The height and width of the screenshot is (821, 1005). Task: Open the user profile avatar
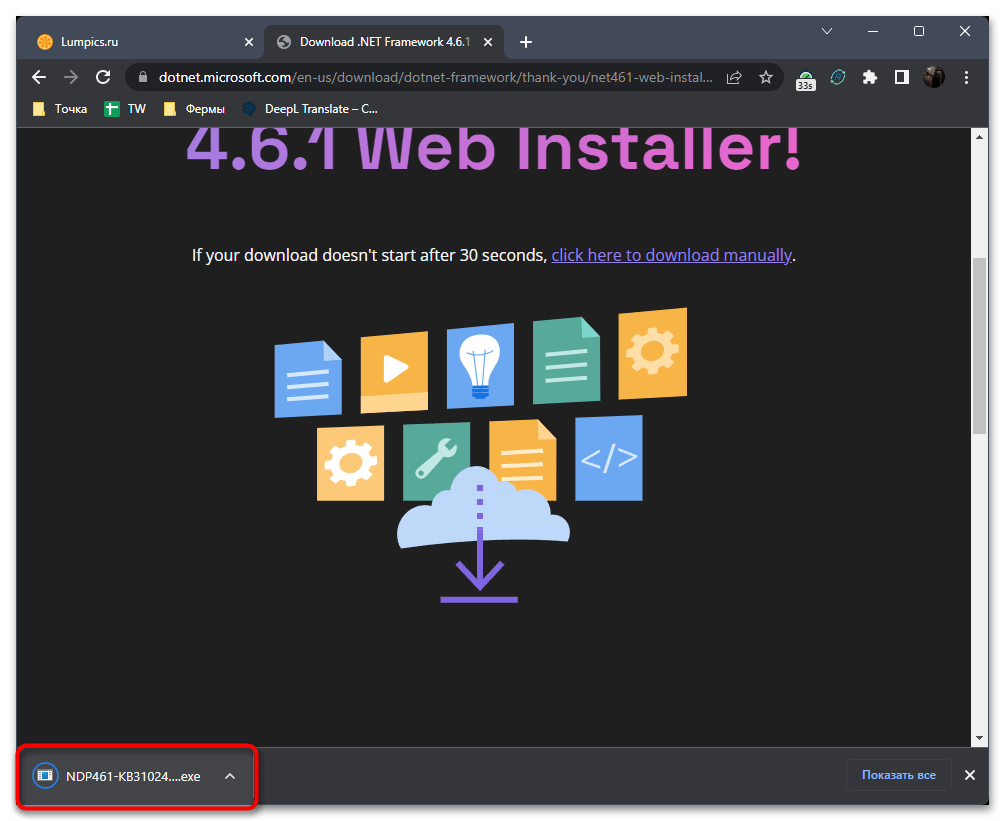click(x=933, y=78)
